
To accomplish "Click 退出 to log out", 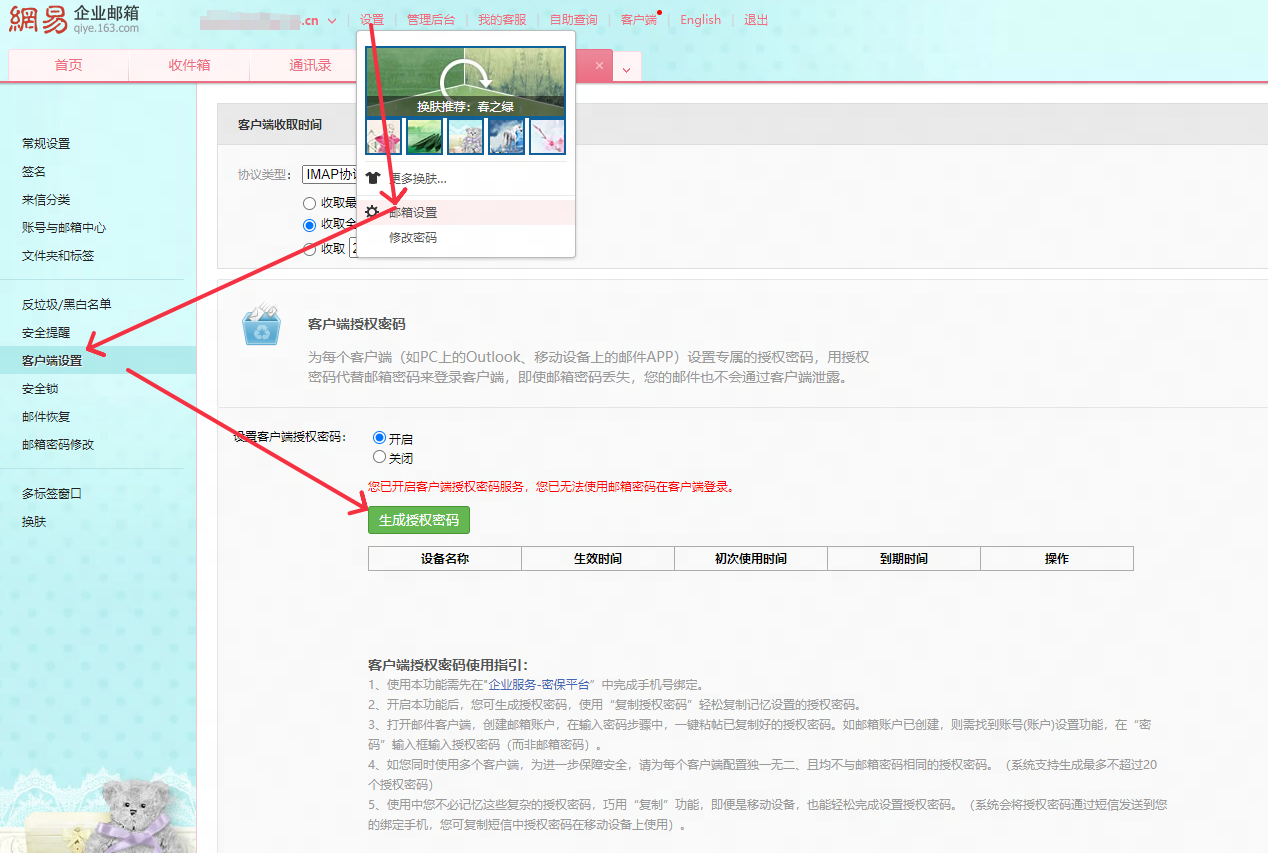I will click(755, 19).
